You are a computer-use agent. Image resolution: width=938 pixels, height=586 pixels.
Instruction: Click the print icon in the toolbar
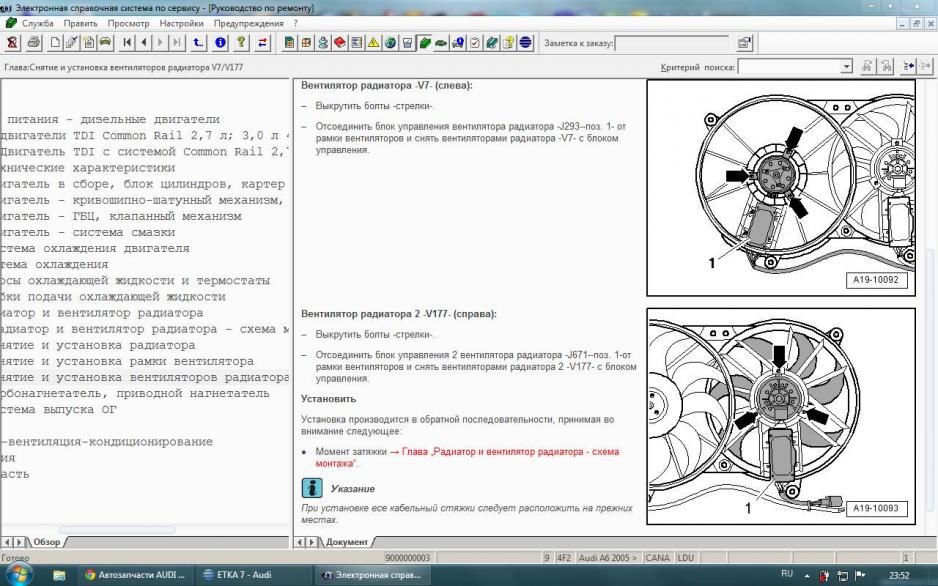[x=34, y=43]
